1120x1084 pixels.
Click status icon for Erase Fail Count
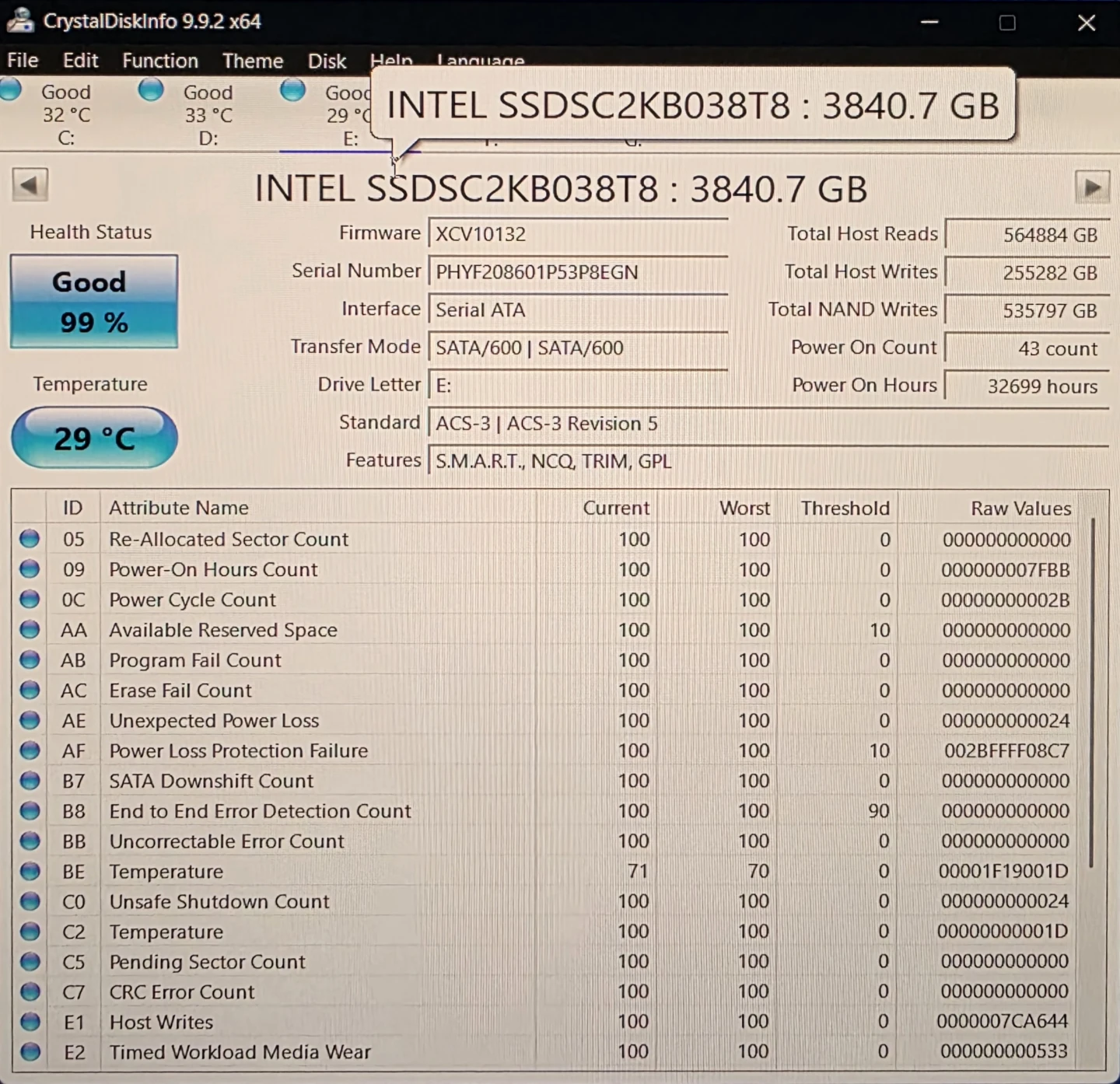(x=30, y=690)
